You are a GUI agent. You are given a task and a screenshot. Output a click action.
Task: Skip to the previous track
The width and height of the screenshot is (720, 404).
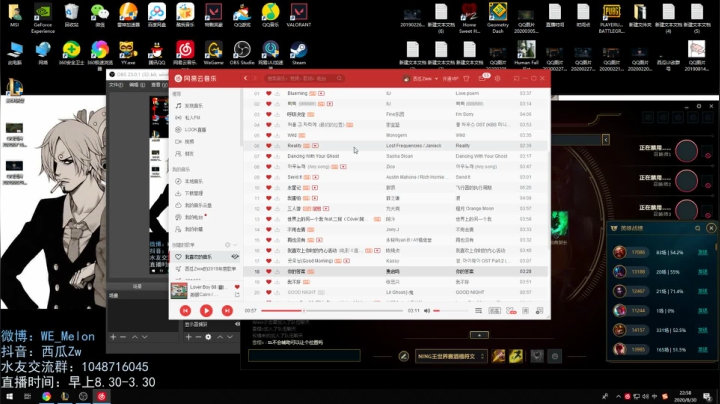pos(185,311)
